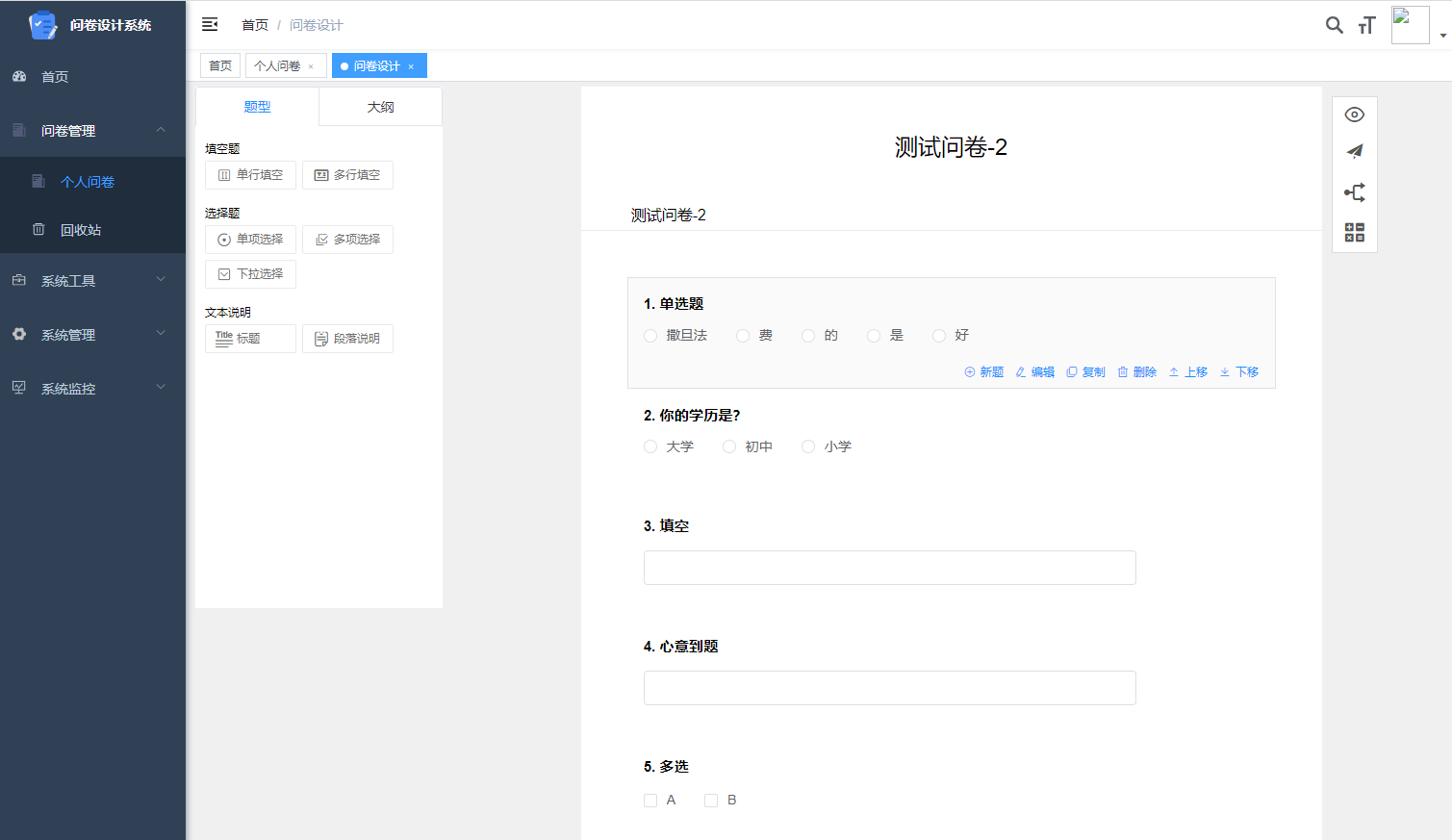Select question 2 title 你的学历是?
This screenshot has height=840, width=1452.
coord(692,416)
